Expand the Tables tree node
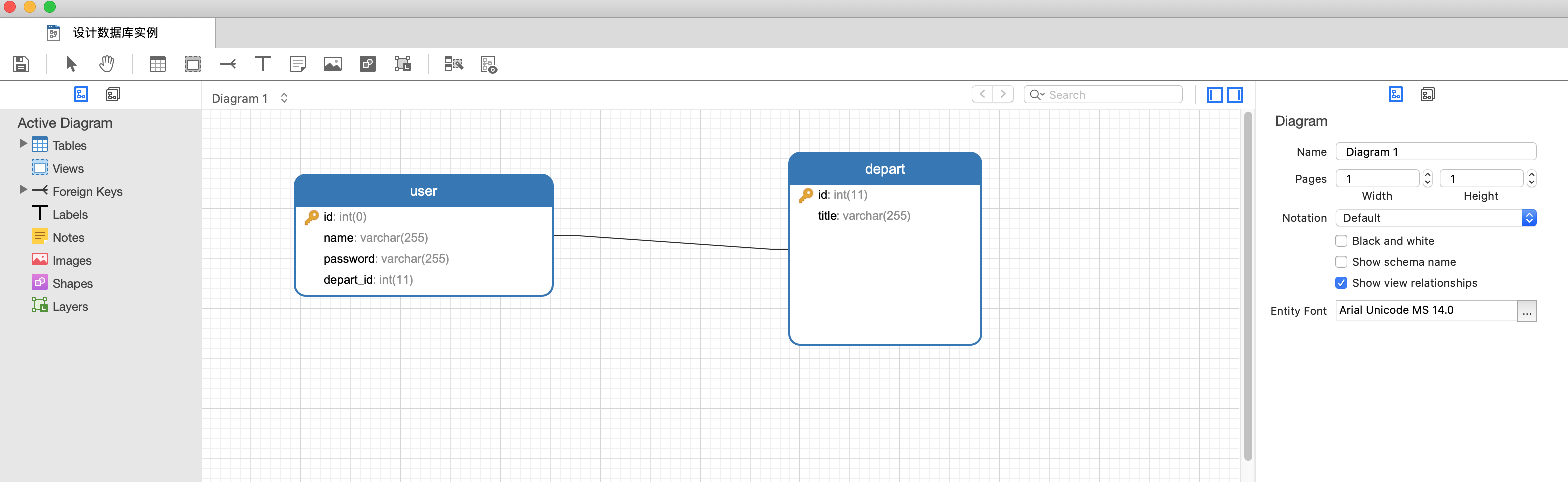Screen dimensions: 1568x482 [x=24, y=144]
